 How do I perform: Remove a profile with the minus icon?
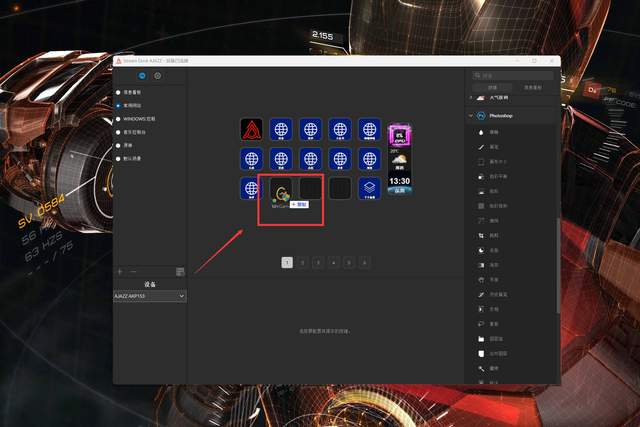point(133,271)
